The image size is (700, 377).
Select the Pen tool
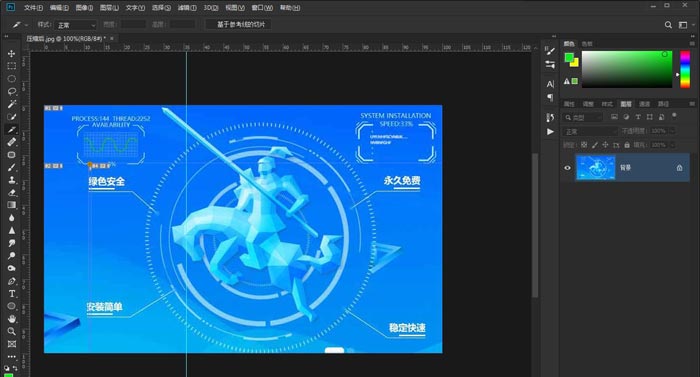[x=12, y=281]
